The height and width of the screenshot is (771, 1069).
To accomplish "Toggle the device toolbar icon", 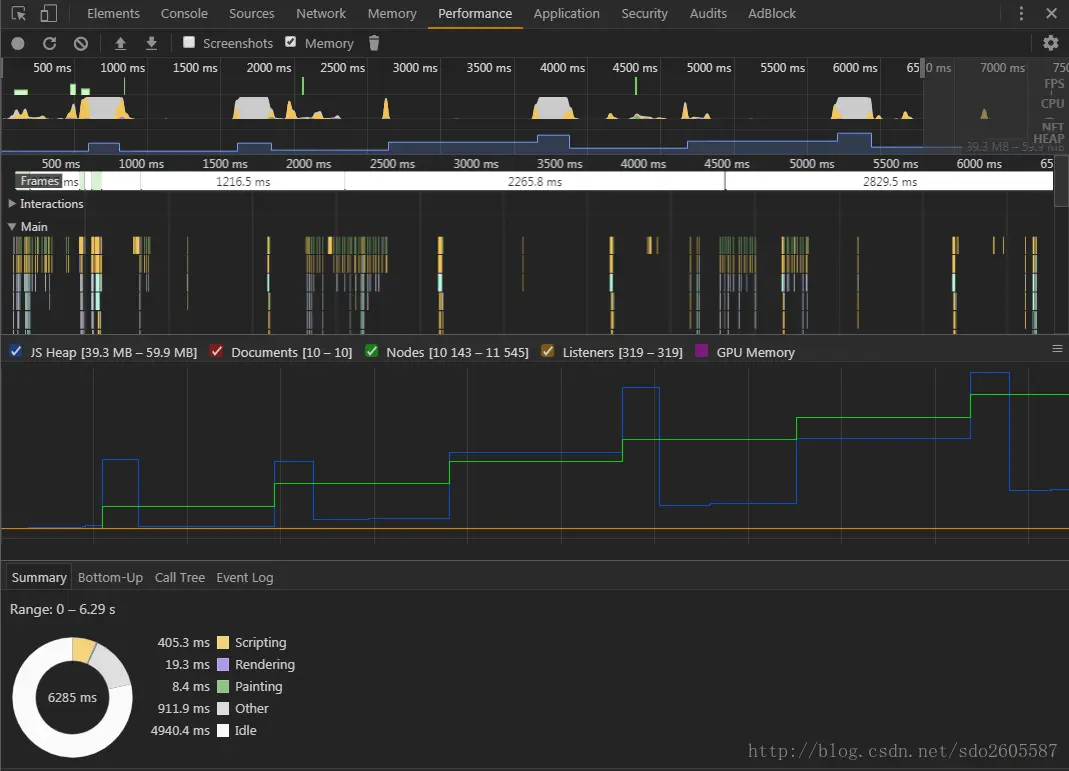I will 49,14.
